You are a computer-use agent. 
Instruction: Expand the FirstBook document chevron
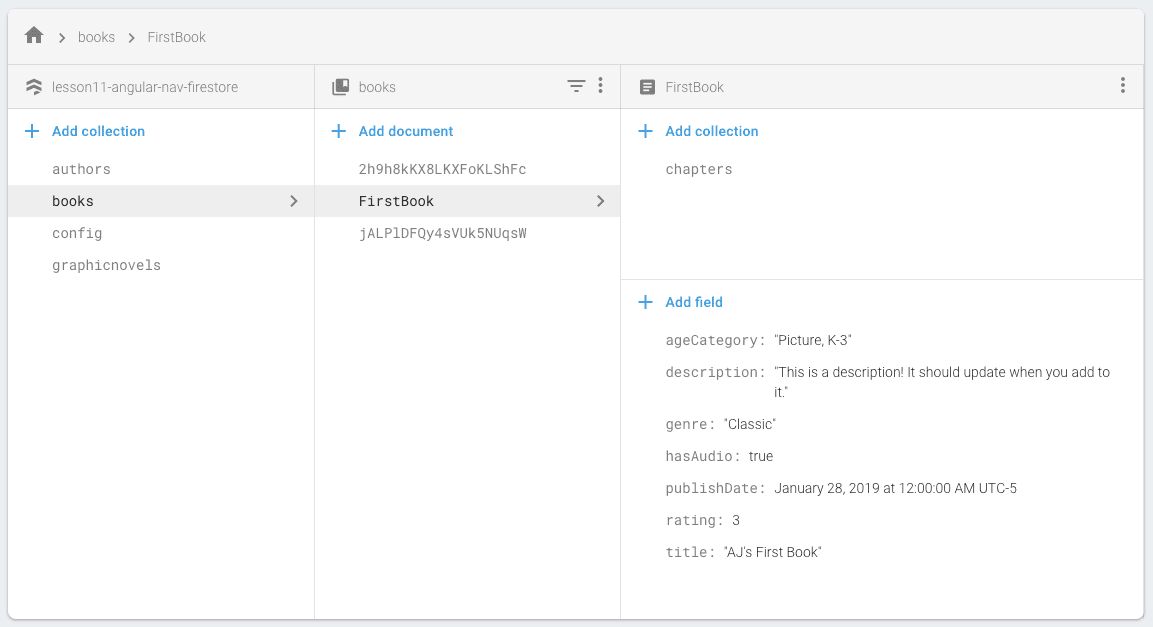click(600, 201)
